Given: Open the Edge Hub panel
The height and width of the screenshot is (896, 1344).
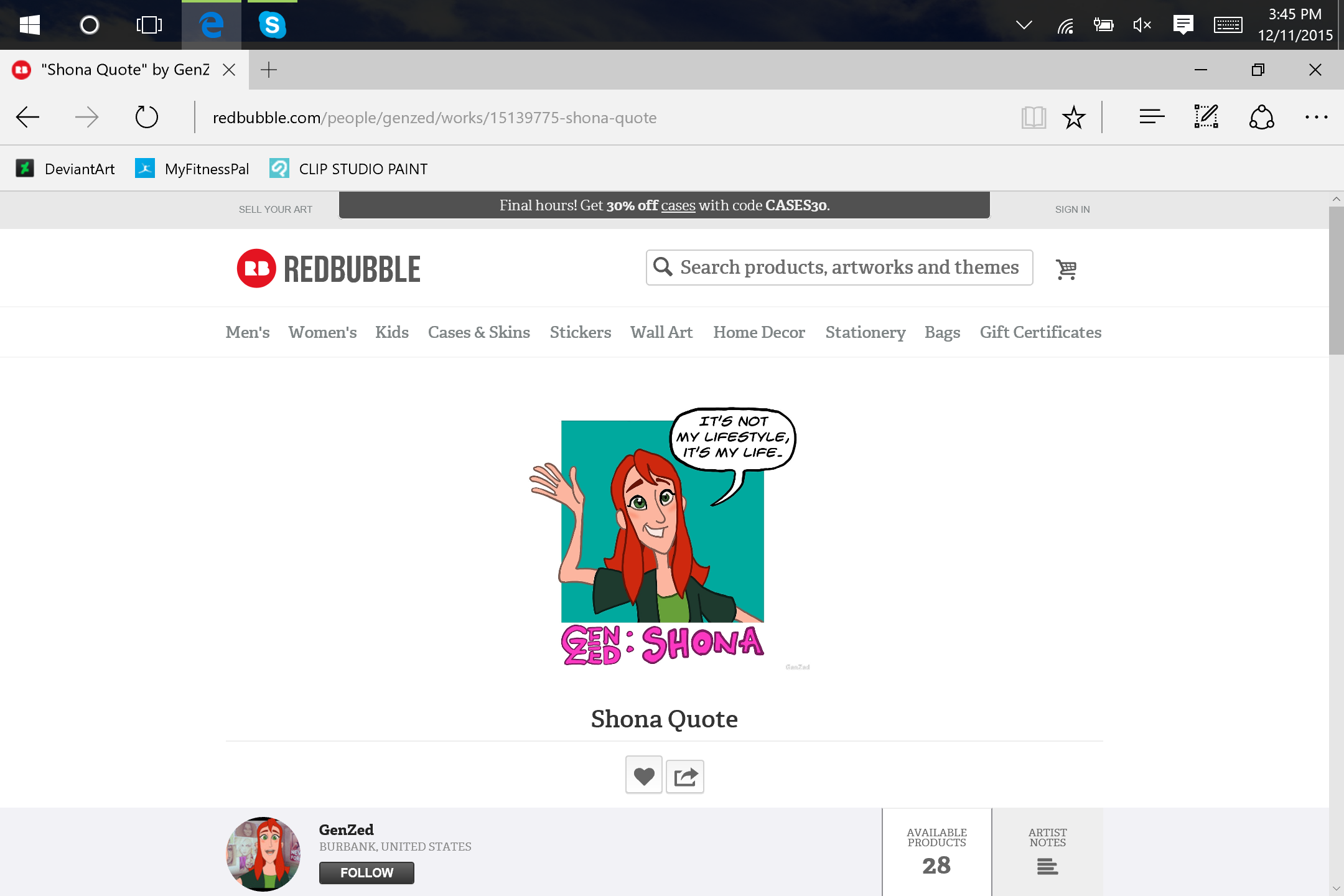Looking at the screenshot, I should click(x=1152, y=117).
